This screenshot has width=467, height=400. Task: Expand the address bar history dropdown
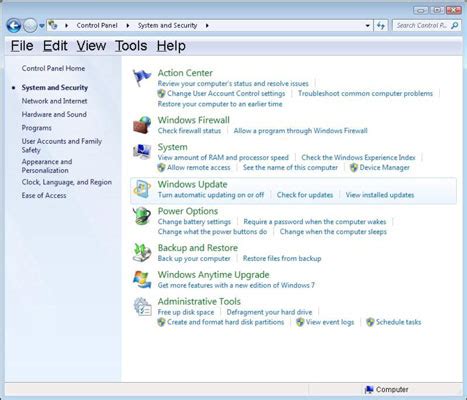[x=367, y=26]
